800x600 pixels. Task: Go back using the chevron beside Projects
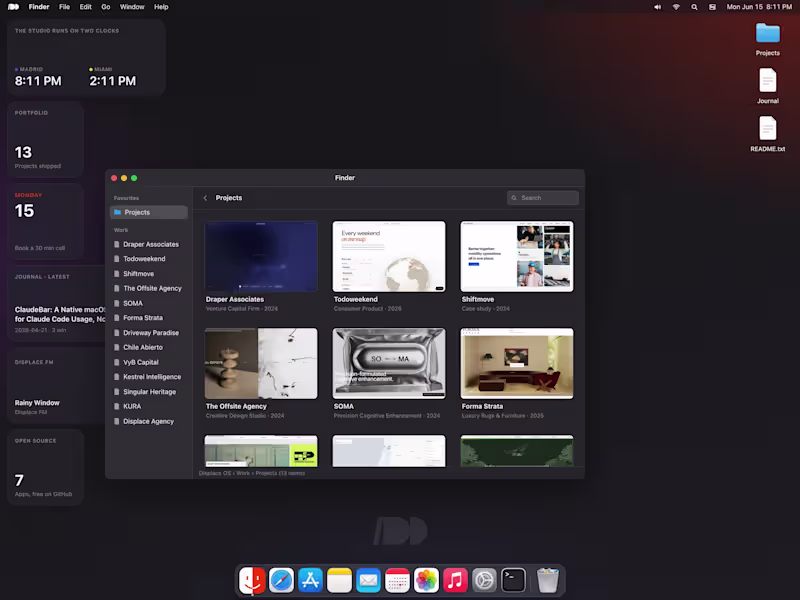click(205, 198)
